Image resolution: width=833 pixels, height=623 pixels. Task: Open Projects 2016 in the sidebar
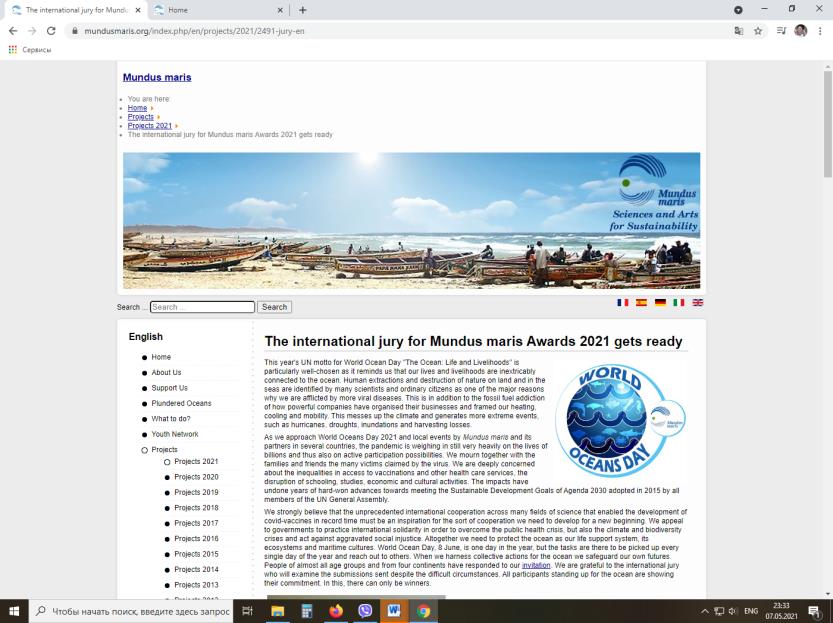(x=196, y=539)
